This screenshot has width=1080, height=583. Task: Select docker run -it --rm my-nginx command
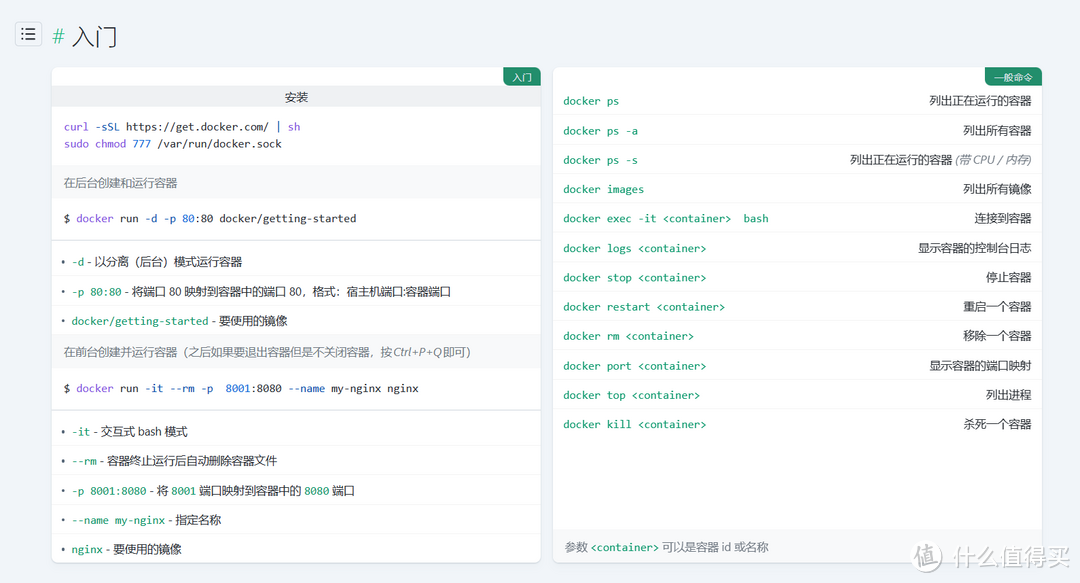[x=241, y=389]
